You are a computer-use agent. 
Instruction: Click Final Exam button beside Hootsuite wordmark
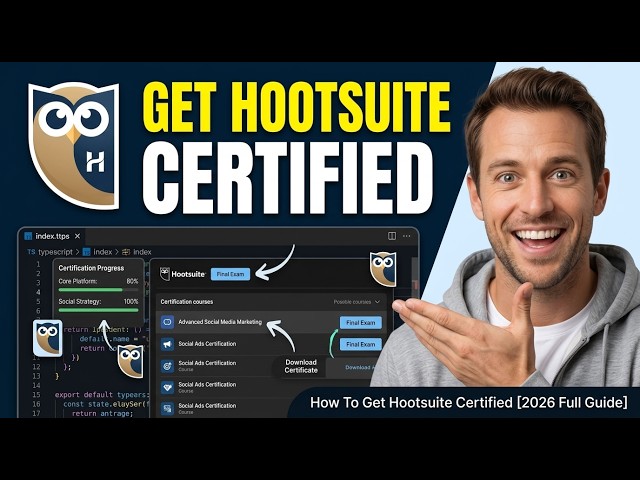tap(230, 274)
